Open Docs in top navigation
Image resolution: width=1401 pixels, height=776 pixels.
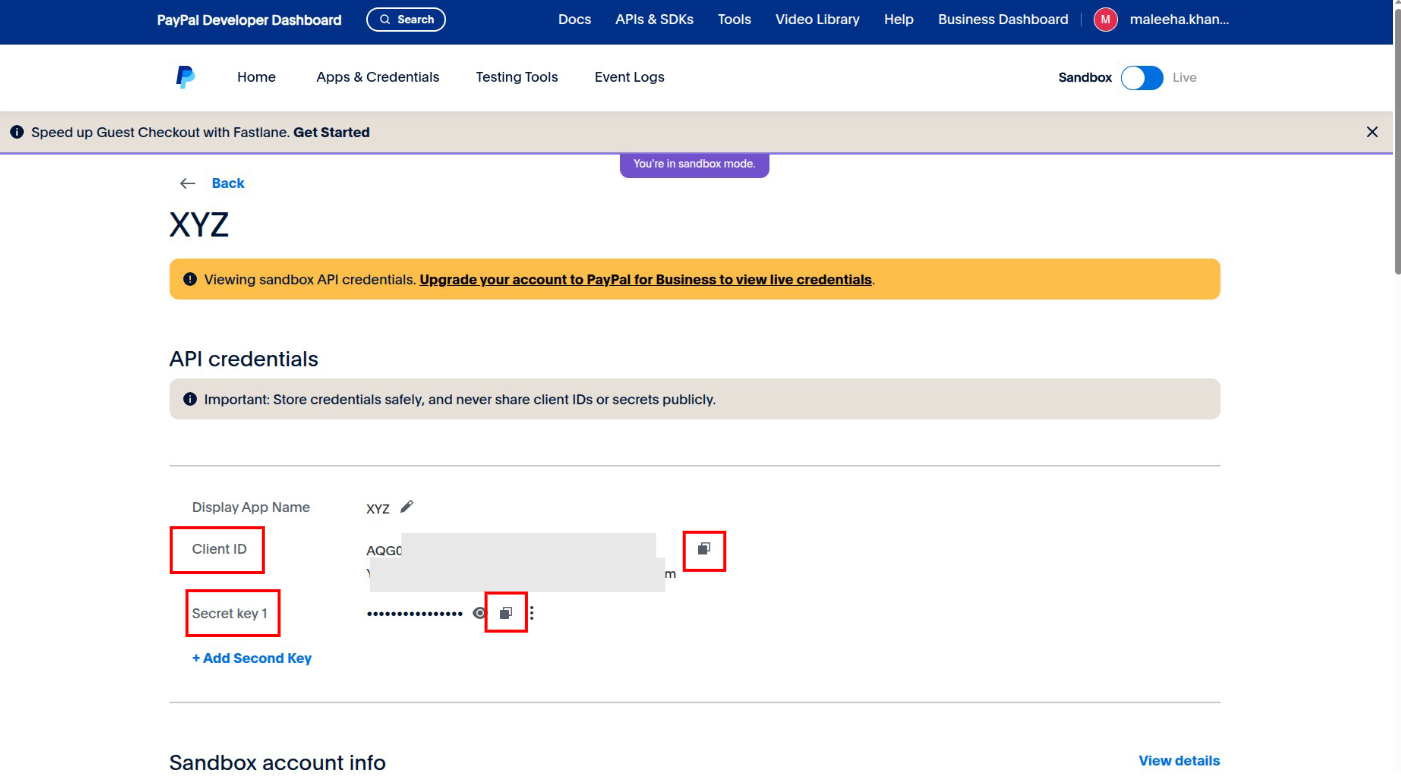point(574,19)
